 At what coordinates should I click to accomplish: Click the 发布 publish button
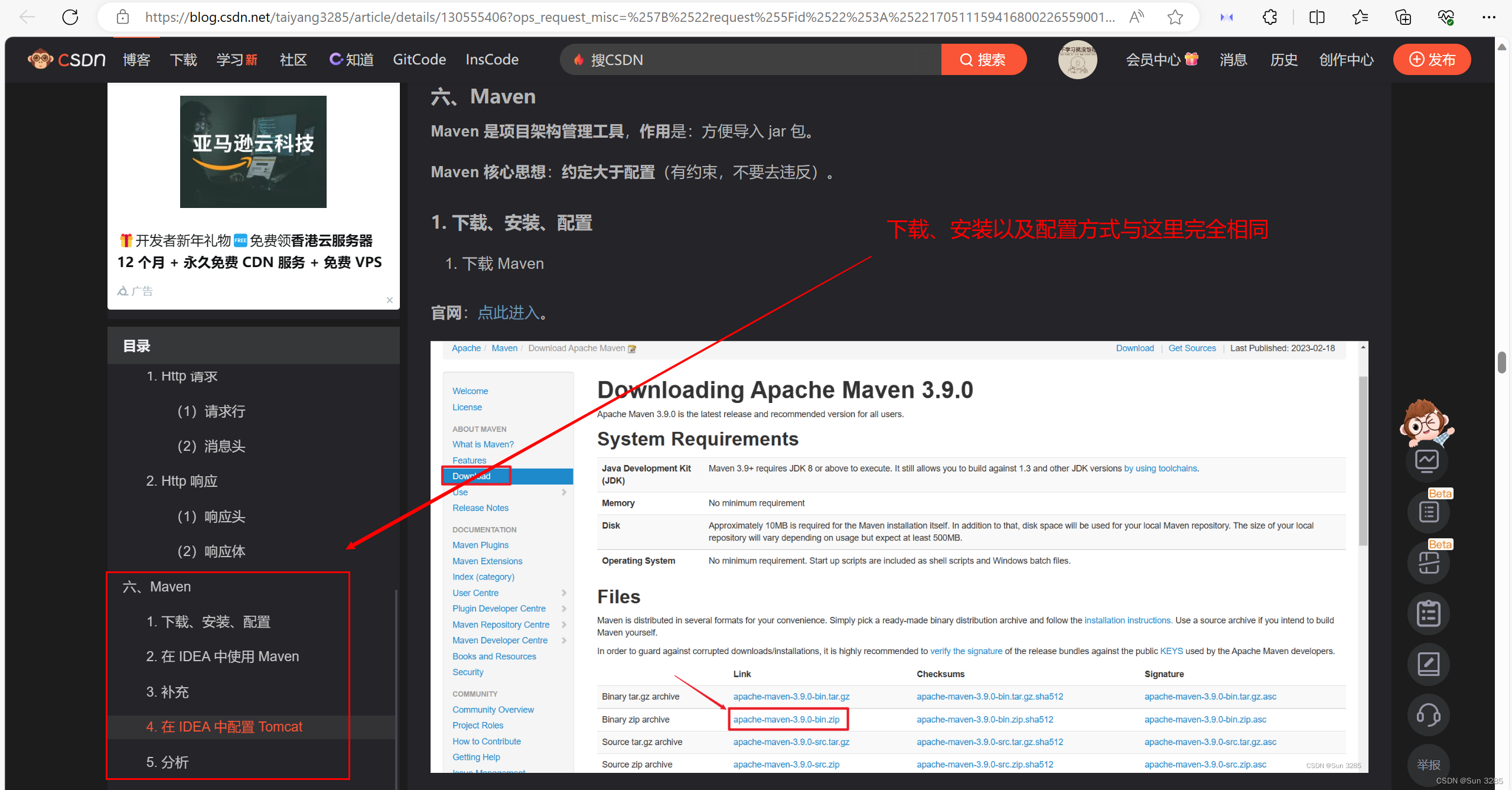pos(1432,60)
